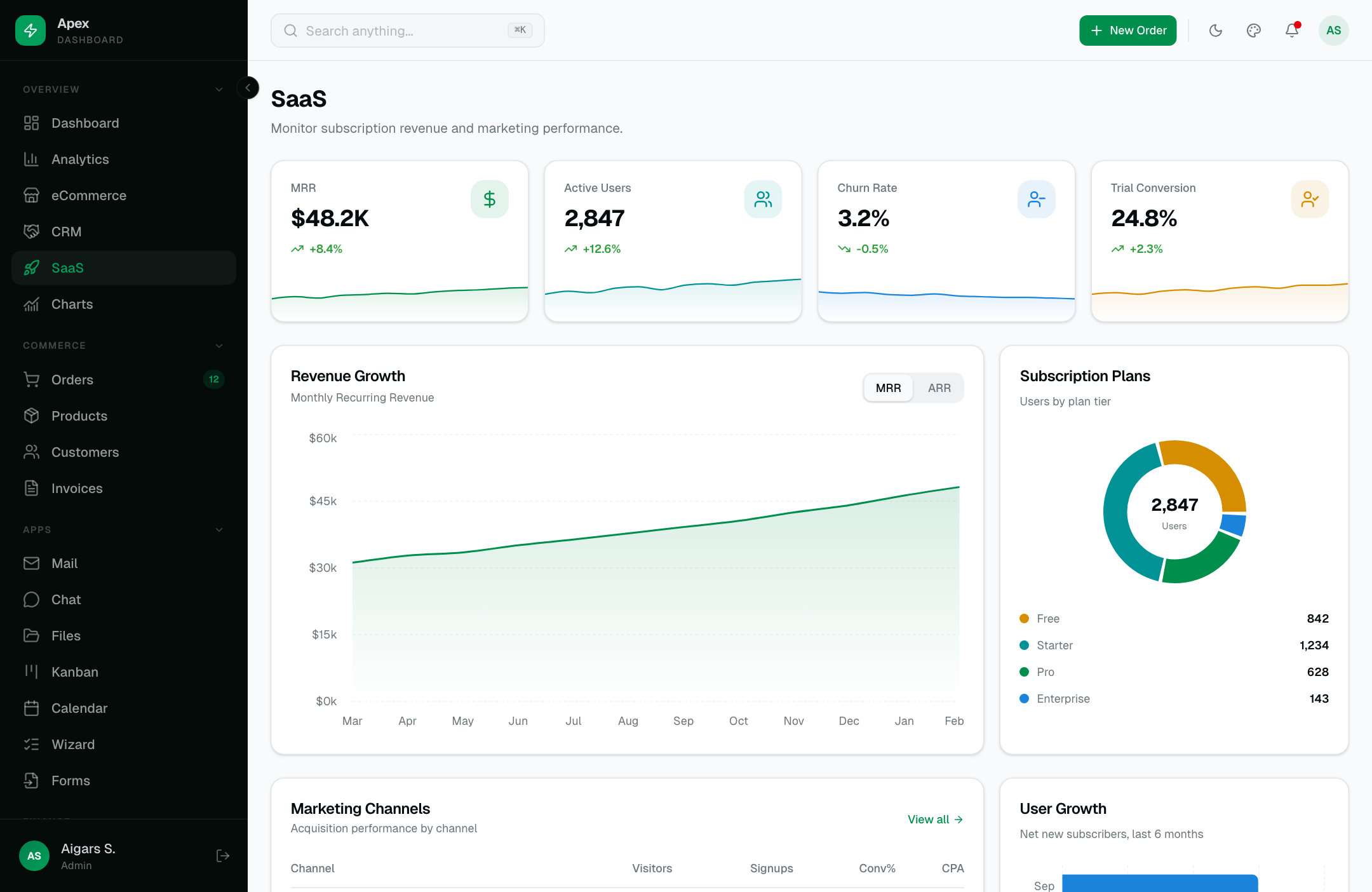Click the log out icon beside Aigars S.

[x=223, y=856]
